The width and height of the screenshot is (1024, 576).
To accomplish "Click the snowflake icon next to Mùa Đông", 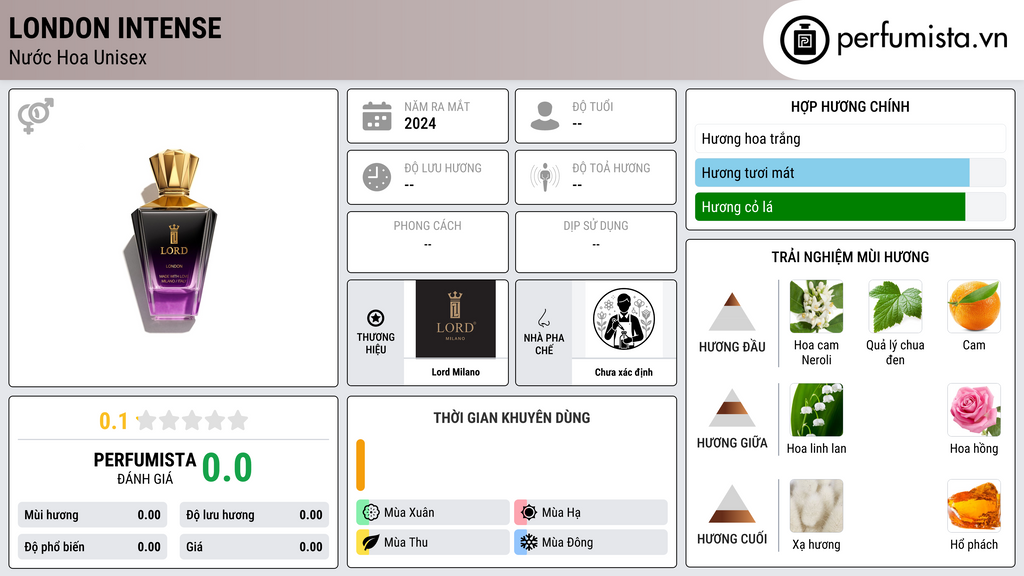I will (x=529, y=542).
